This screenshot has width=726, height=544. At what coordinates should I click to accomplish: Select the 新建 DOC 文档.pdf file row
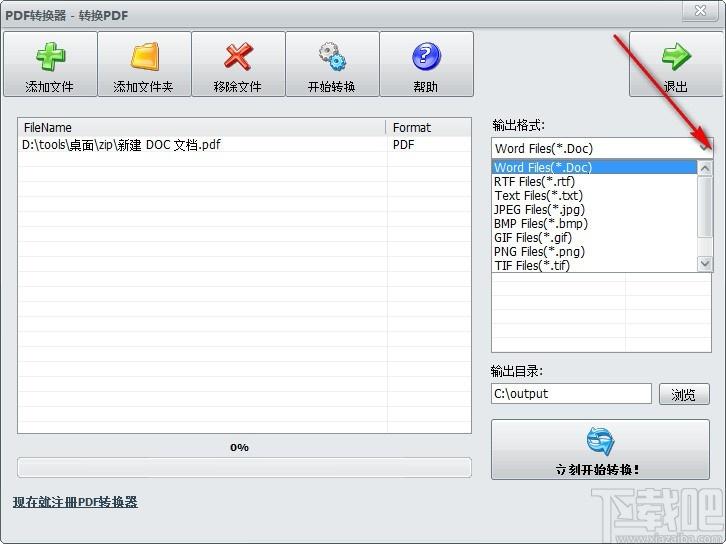pos(244,145)
